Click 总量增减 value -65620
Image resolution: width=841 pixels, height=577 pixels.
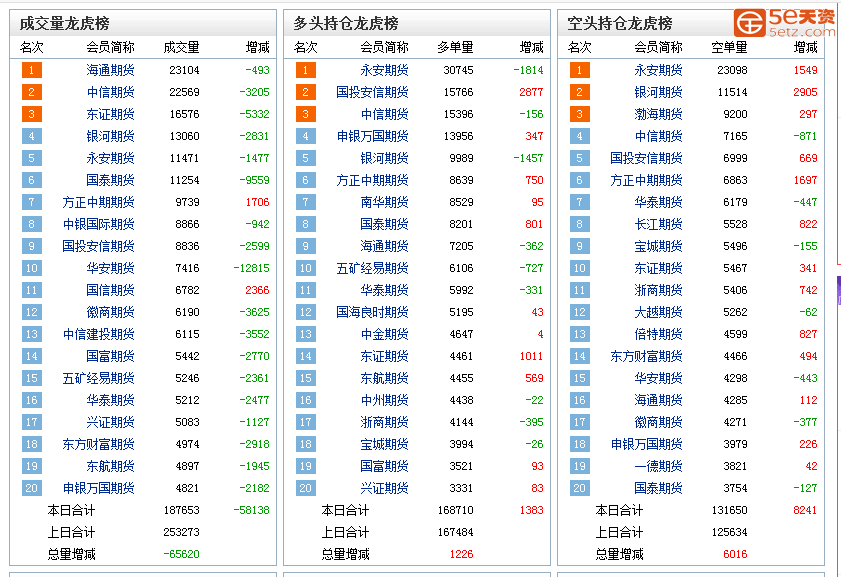[x=181, y=554]
